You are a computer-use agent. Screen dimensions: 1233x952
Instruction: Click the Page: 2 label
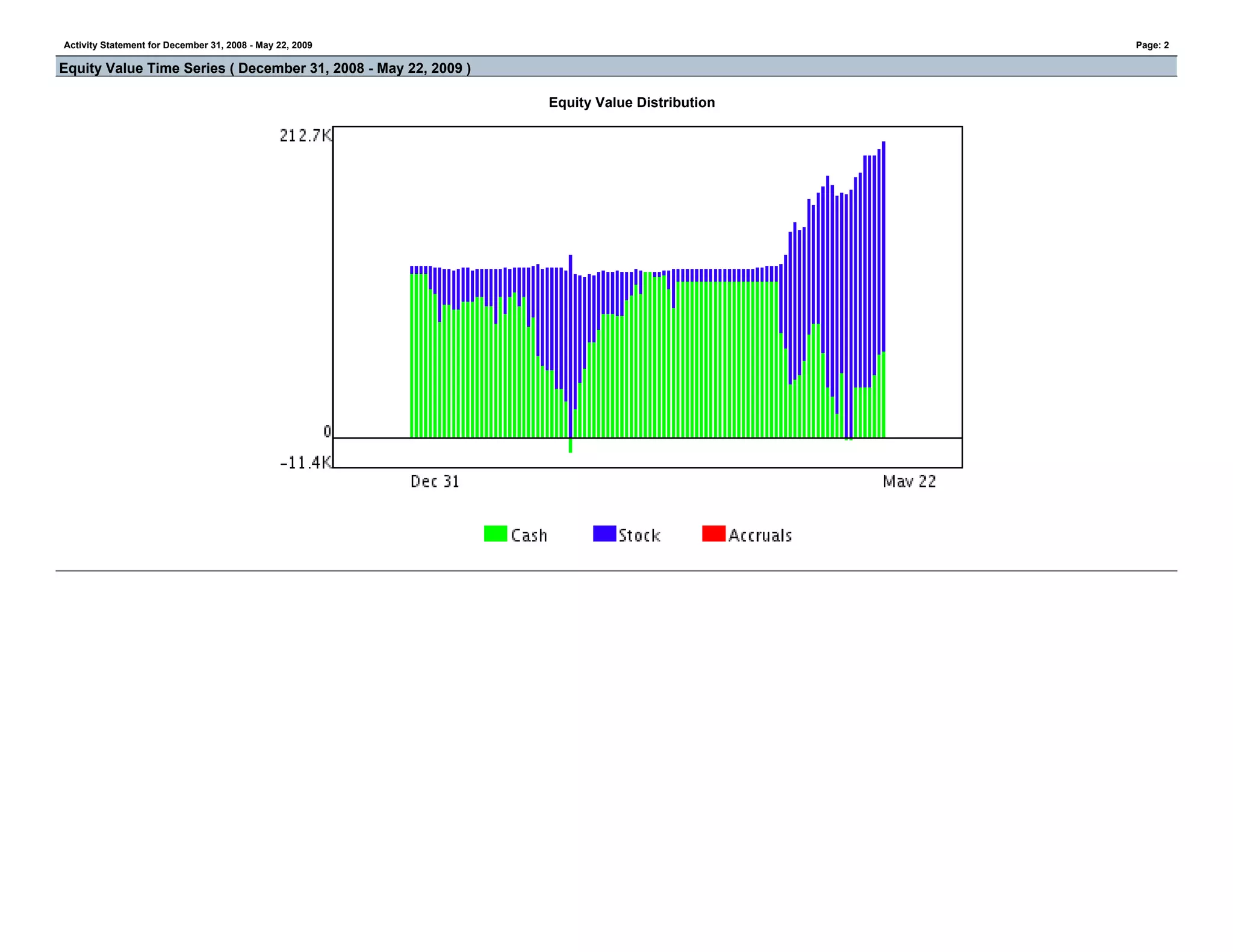point(1152,45)
